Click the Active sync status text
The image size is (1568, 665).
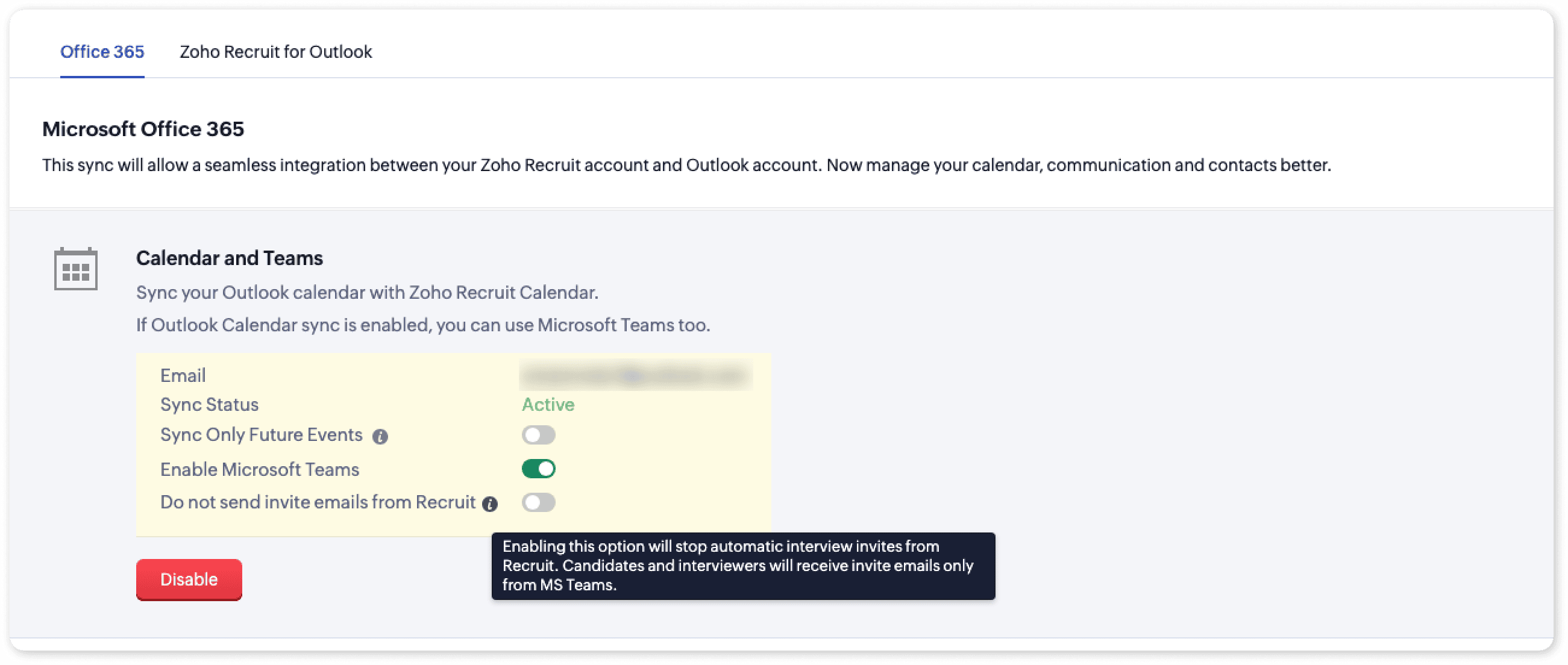[548, 405]
